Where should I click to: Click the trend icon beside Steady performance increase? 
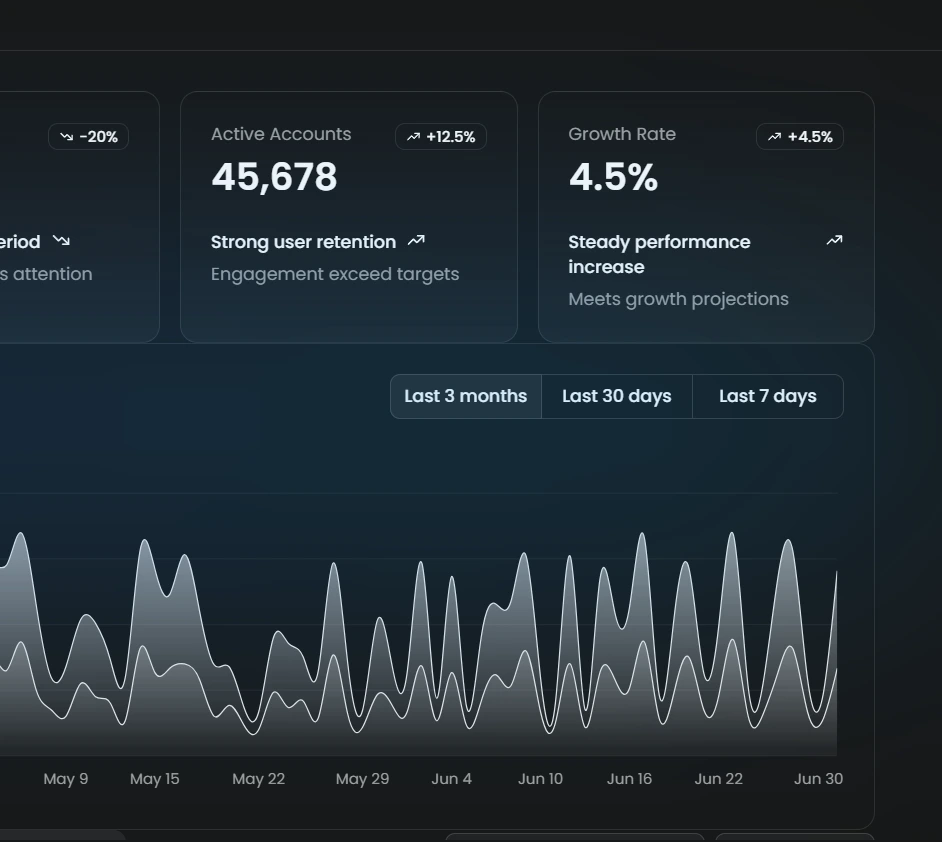point(834,241)
